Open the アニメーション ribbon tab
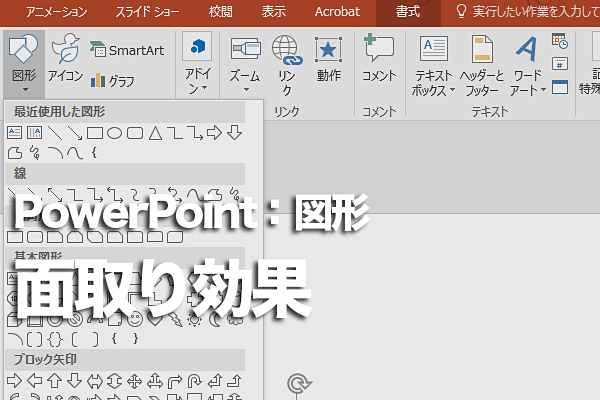This screenshot has height=400, width=600. tap(57, 12)
